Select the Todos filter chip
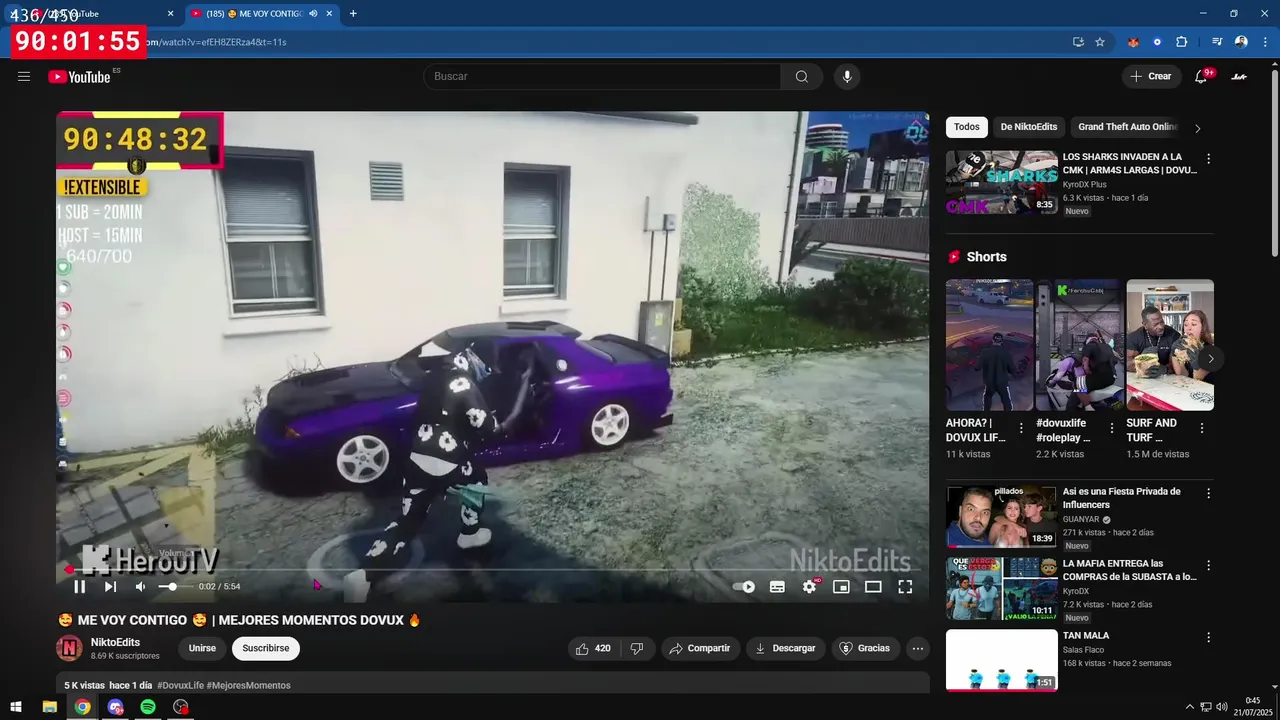Image resolution: width=1280 pixels, height=720 pixels. [x=967, y=127]
